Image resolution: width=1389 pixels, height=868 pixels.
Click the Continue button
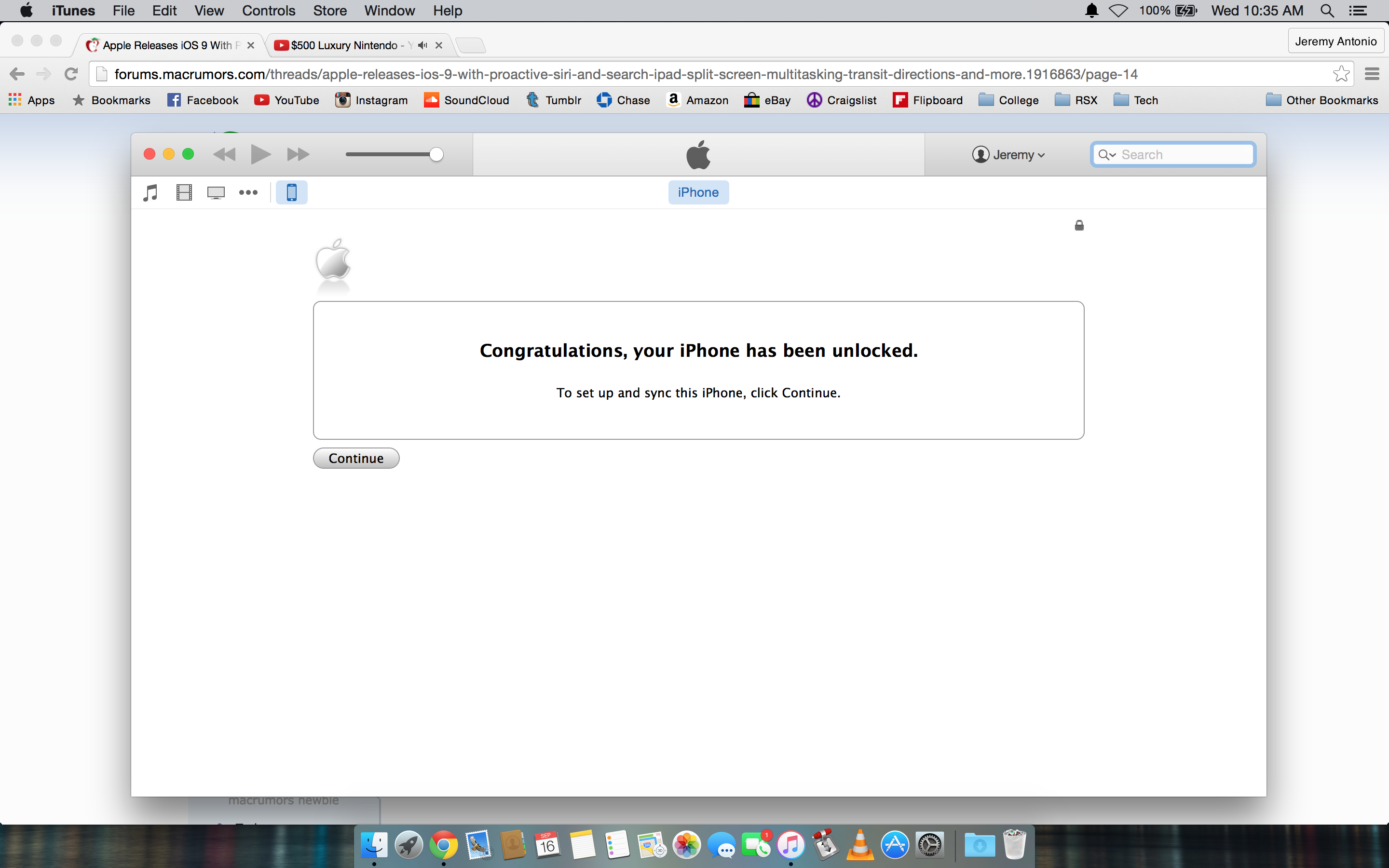point(356,458)
